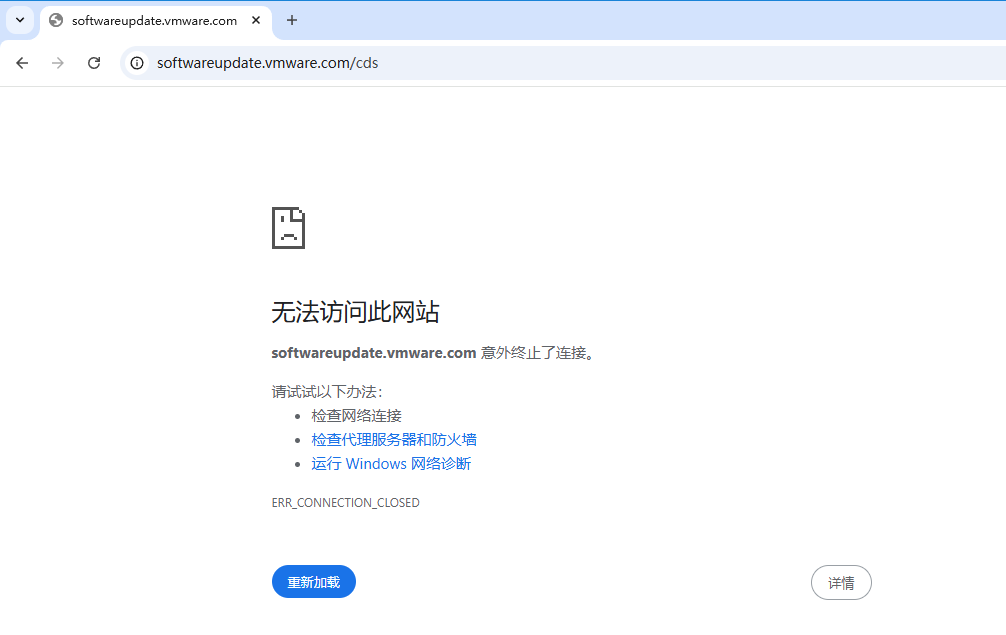The image size is (1006, 635).
Task: Expand error details with 详情 button
Action: tap(841, 583)
